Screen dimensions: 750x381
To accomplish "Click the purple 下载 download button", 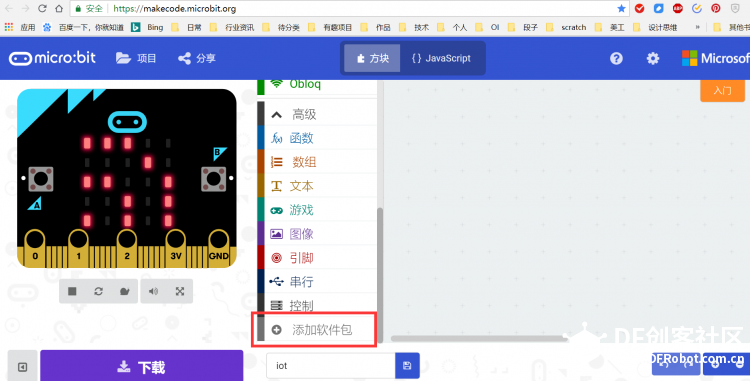I will pos(142,367).
